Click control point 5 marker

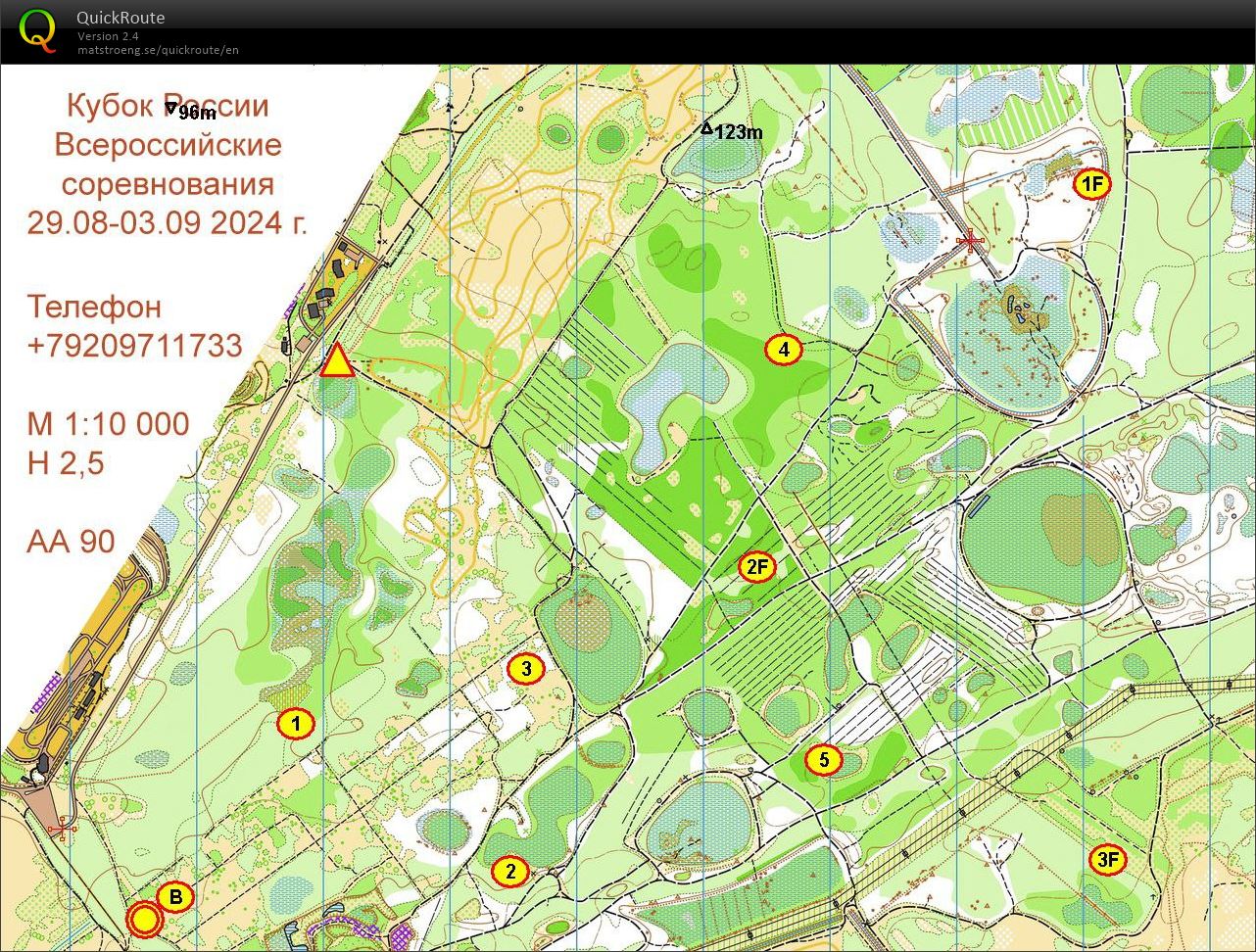point(823,760)
